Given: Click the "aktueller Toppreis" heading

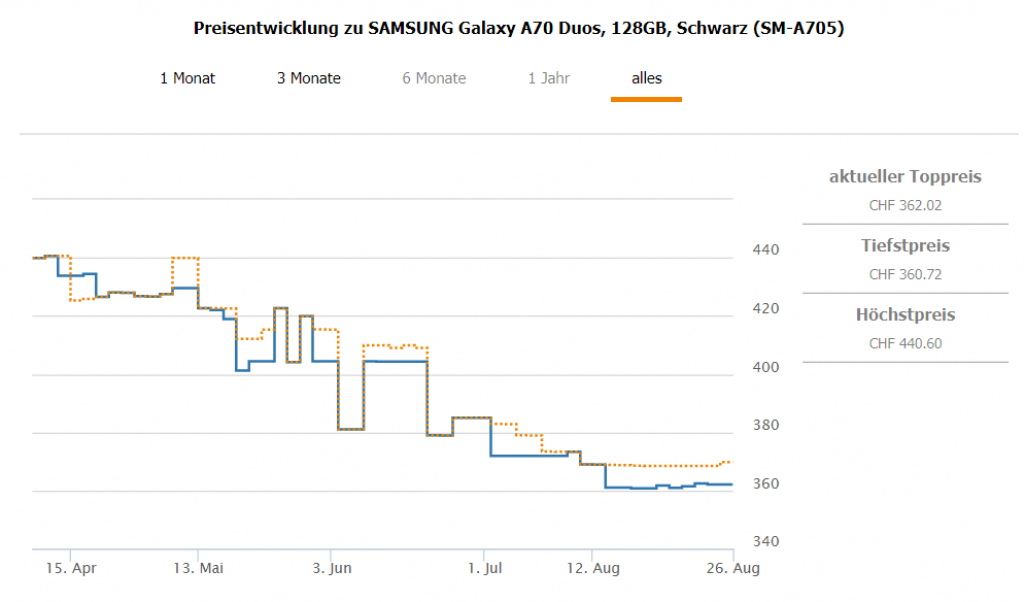Looking at the screenshot, I should [905, 177].
